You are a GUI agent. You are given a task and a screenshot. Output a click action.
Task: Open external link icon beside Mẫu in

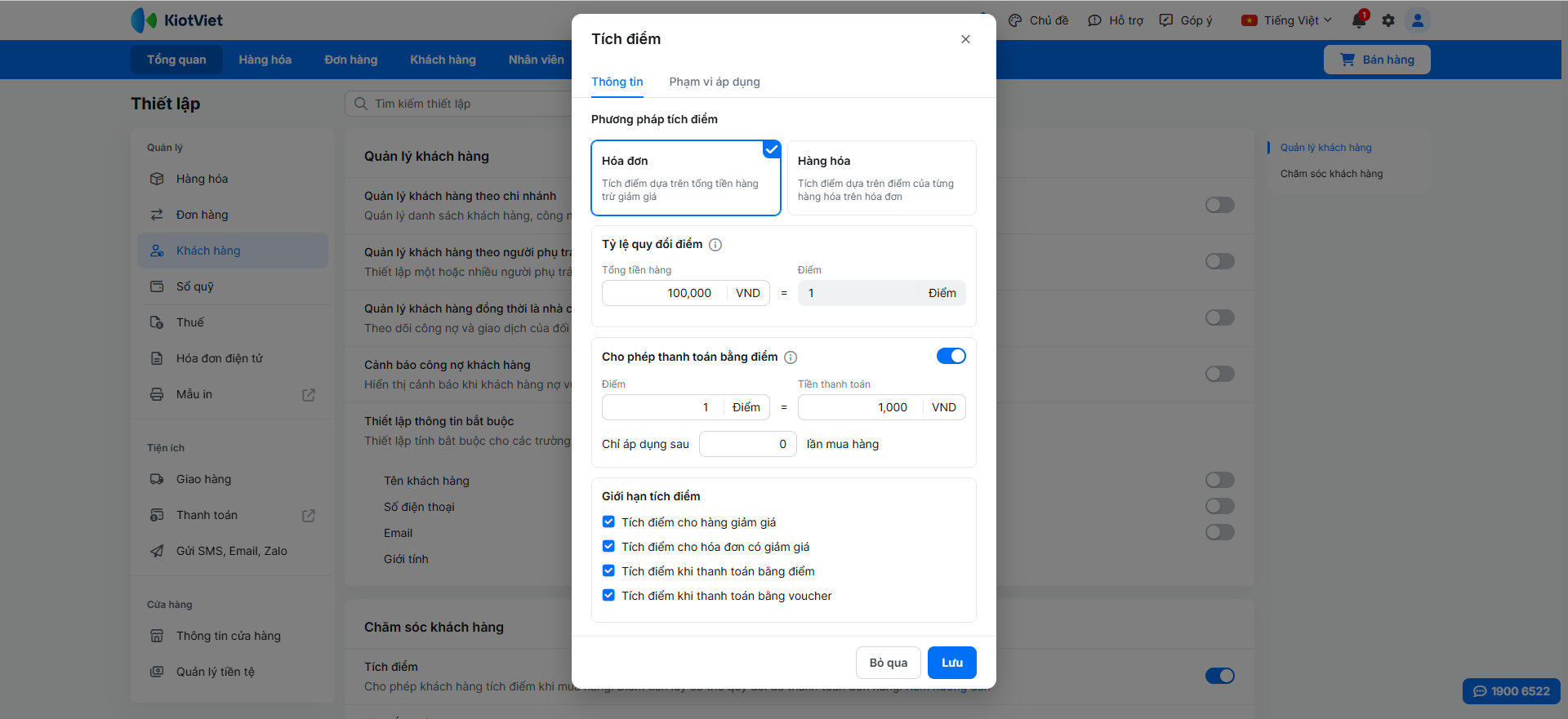coord(309,395)
